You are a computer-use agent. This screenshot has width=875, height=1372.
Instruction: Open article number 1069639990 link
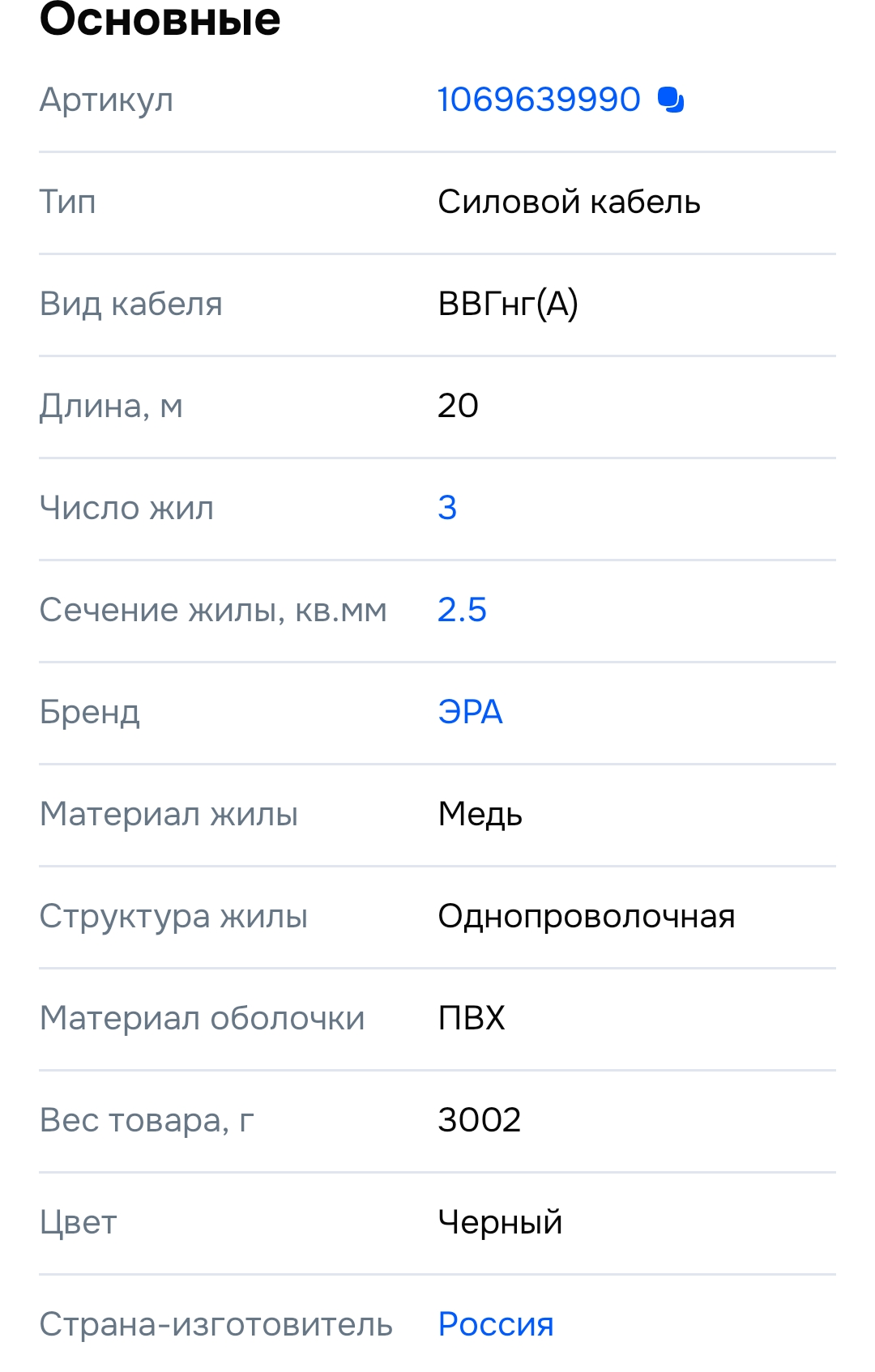click(x=539, y=100)
